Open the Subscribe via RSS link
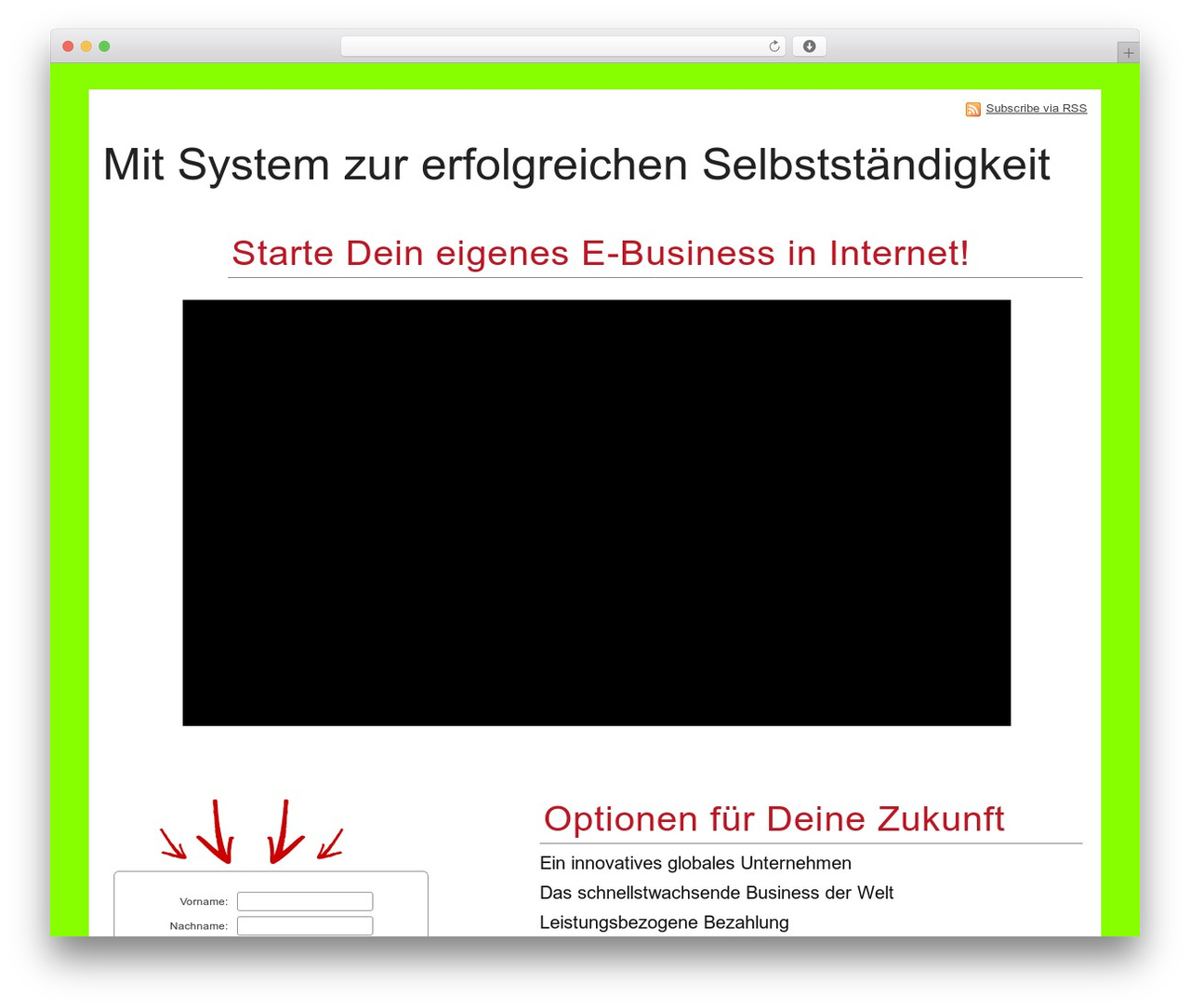 click(1036, 108)
